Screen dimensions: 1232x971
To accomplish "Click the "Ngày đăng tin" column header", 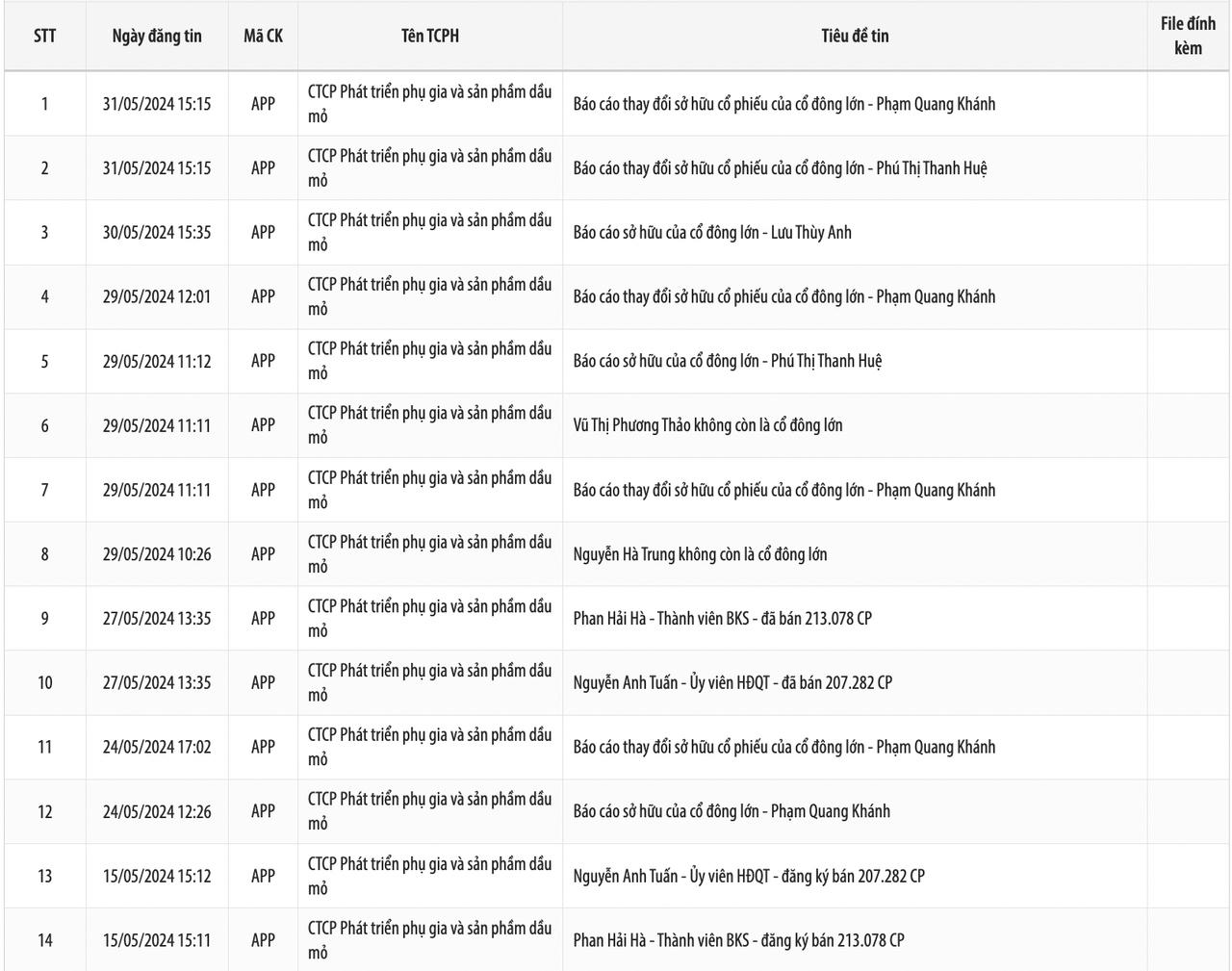I will 157,36.
